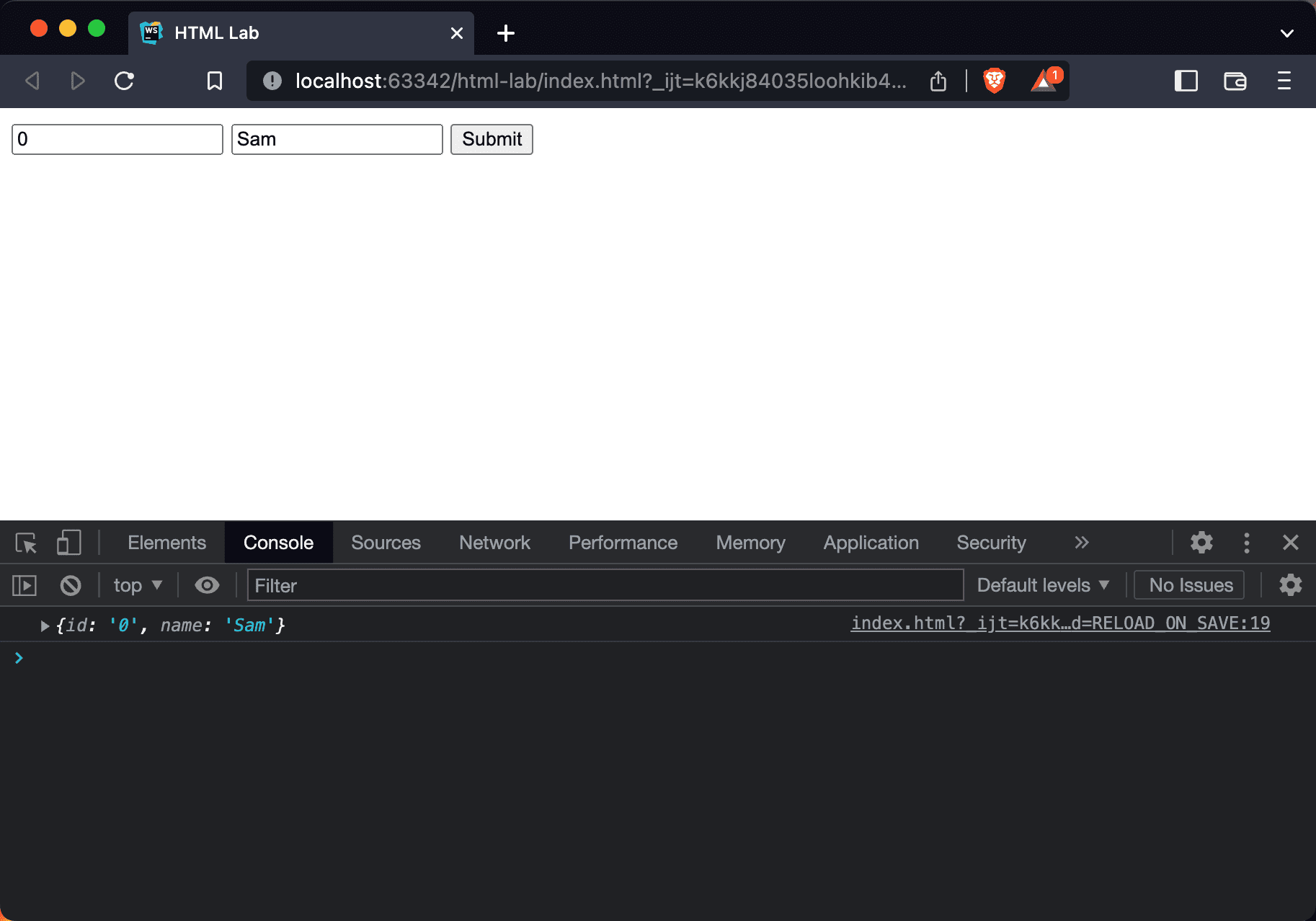Switch to the Network tab
Viewport: 1316px width, 921px height.
point(494,543)
